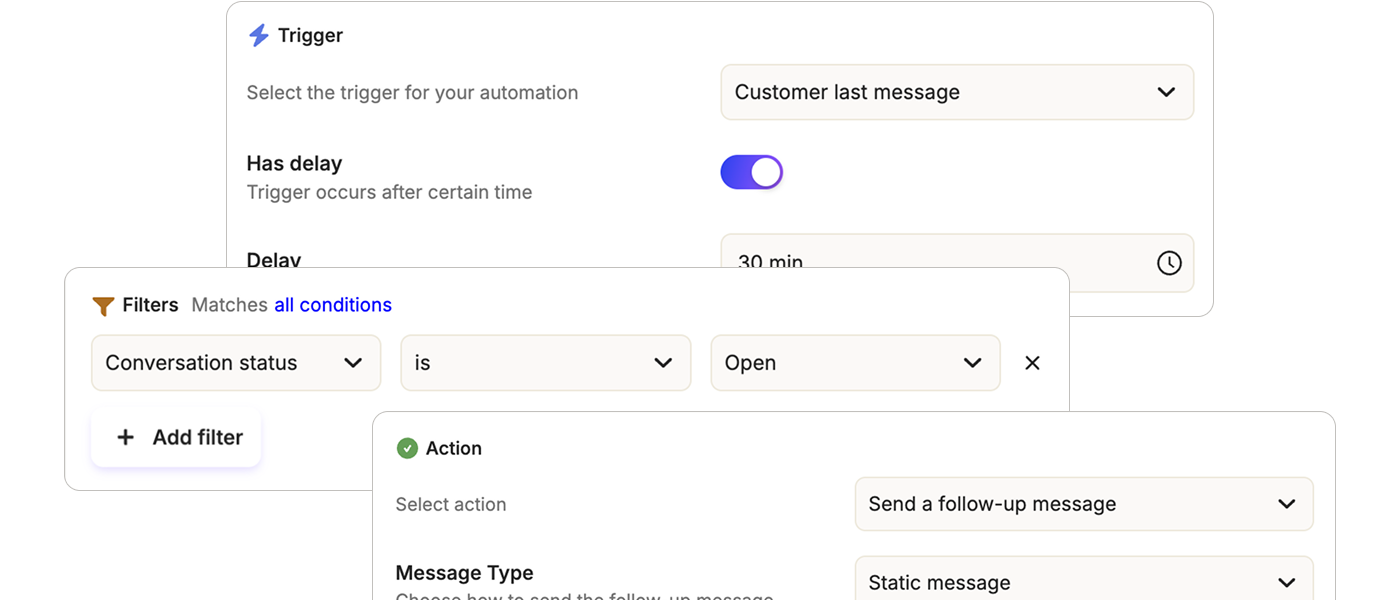The width and height of the screenshot is (1400, 600).
Task: Click the clock icon in Delay field
Action: click(x=1168, y=263)
